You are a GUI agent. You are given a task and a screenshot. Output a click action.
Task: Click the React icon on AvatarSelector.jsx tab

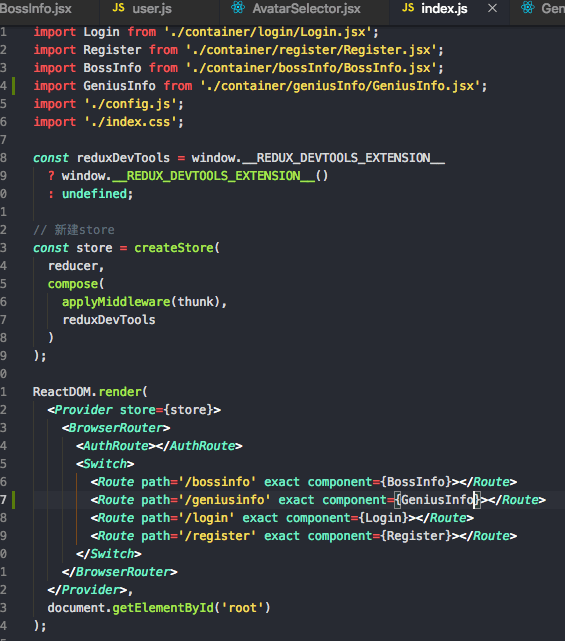[238, 7]
